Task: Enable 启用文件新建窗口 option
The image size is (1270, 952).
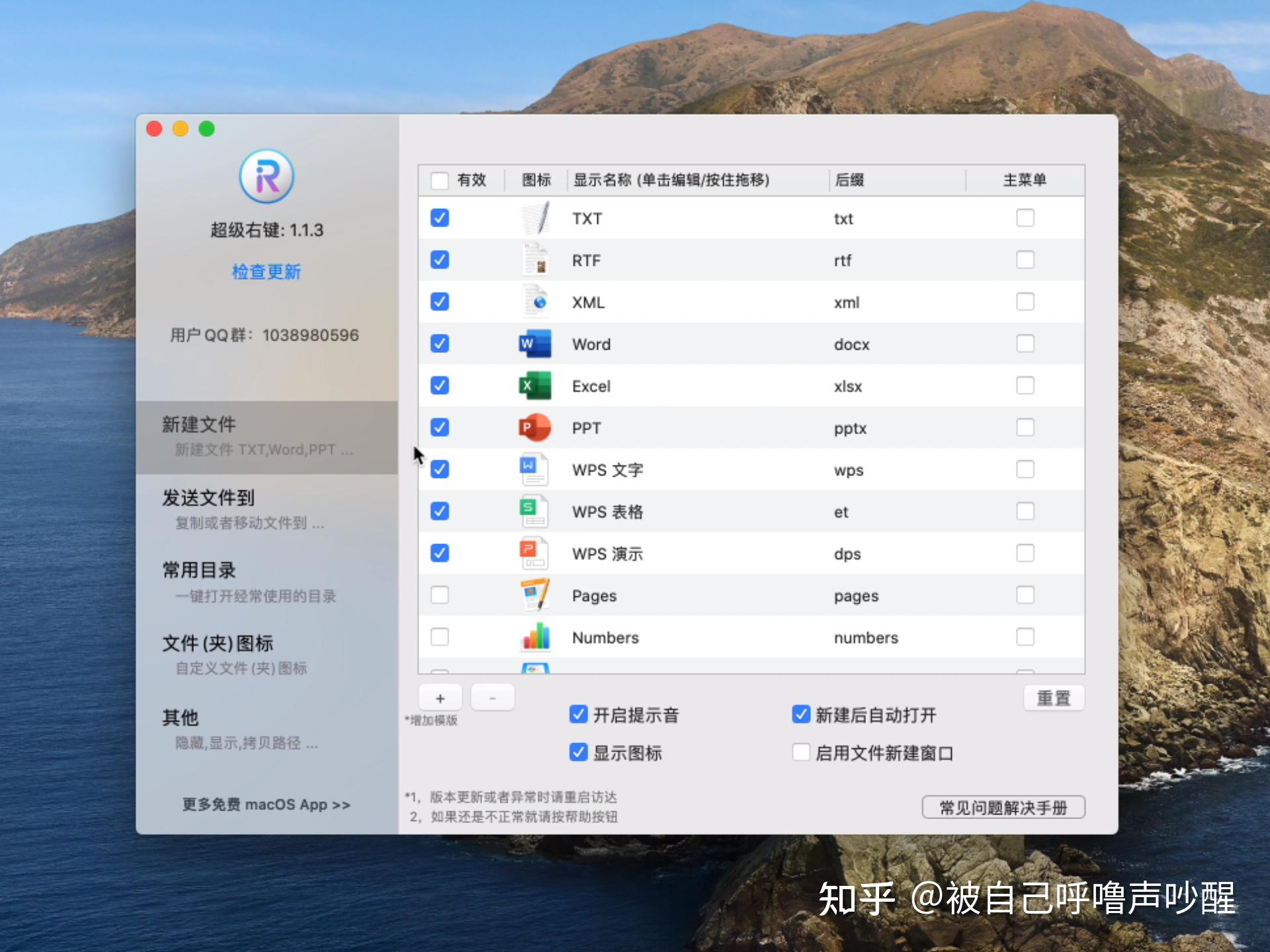Action: coord(801,752)
